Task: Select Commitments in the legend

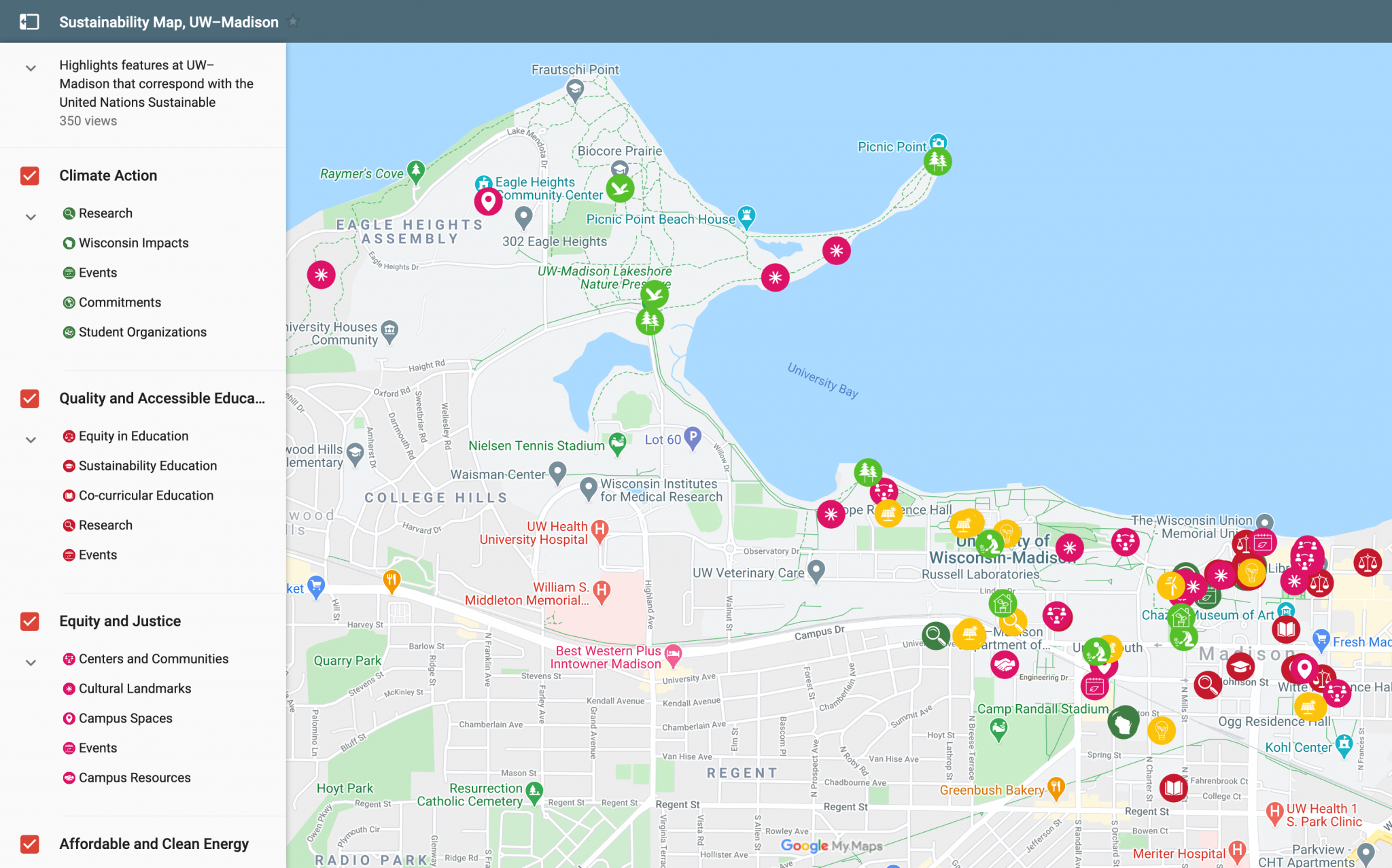Action: (113, 302)
